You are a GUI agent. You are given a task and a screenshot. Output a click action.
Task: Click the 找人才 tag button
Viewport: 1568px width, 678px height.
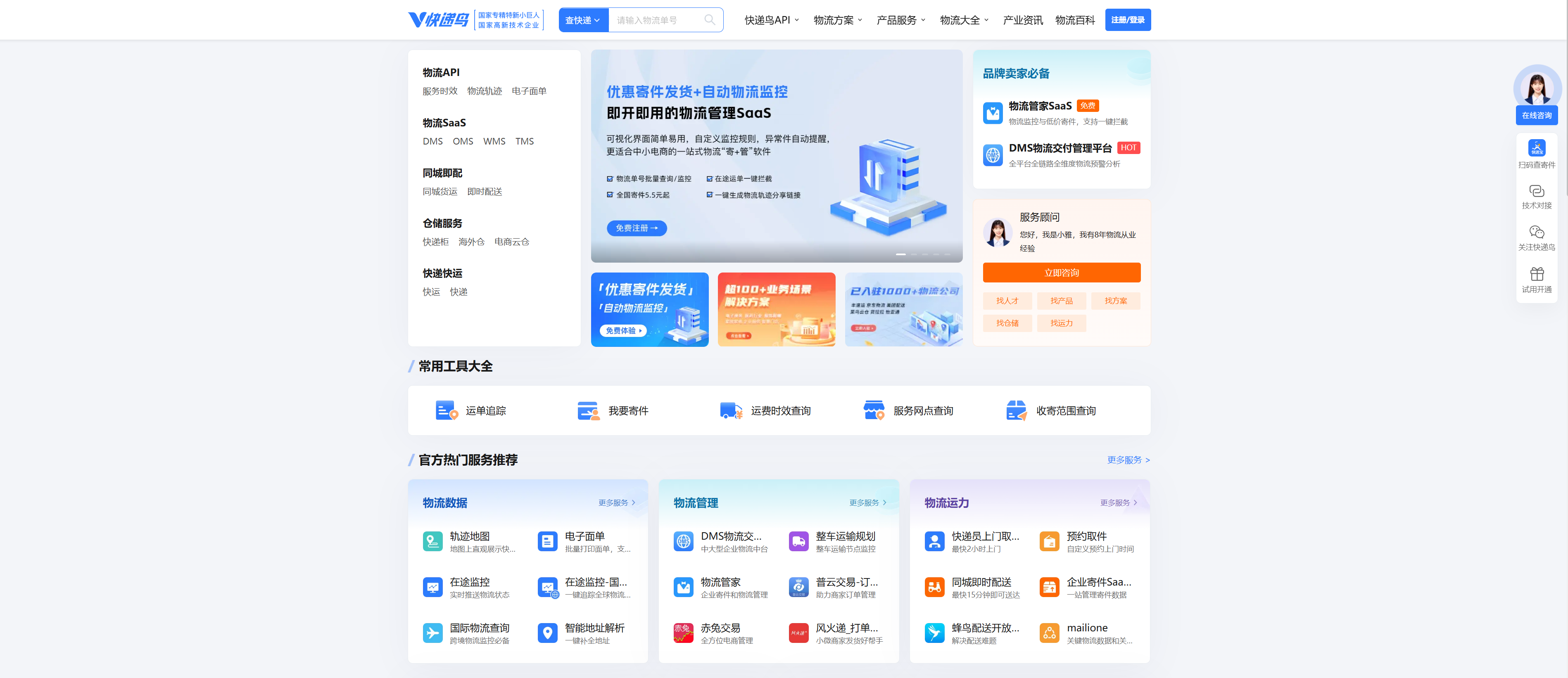pyautogui.click(x=1007, y=301)
